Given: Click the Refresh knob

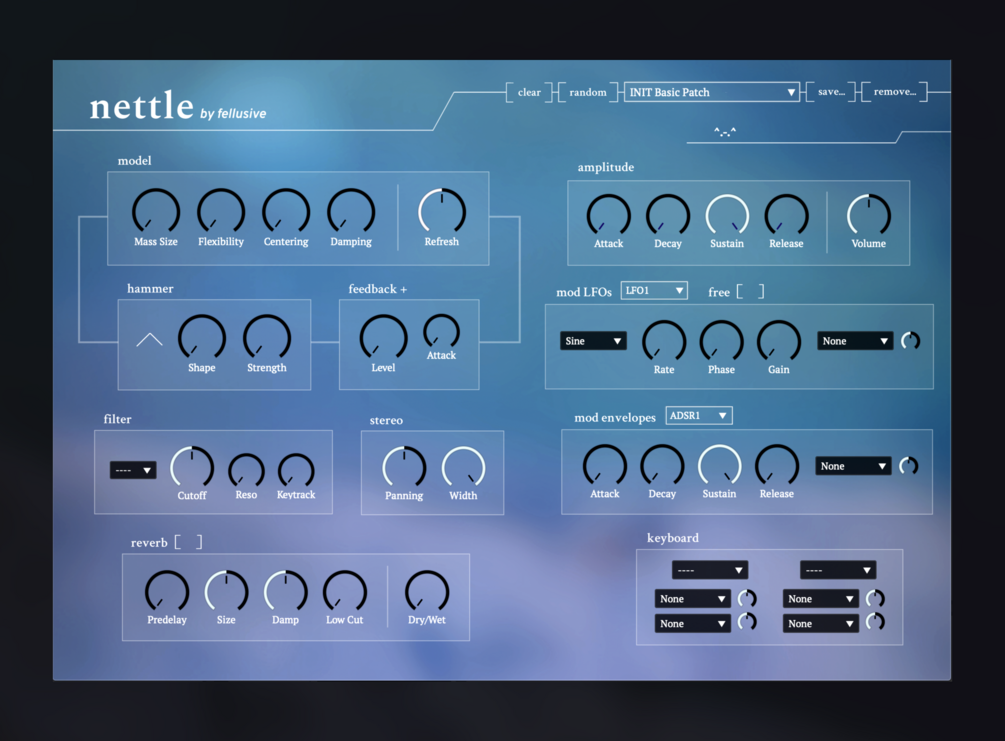Looking at the screenshot, I should [442, 211].
